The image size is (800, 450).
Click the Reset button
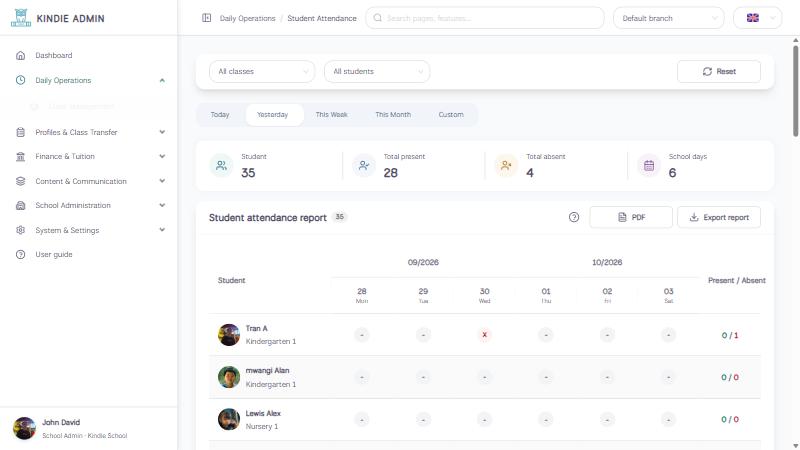click(719, 71)
